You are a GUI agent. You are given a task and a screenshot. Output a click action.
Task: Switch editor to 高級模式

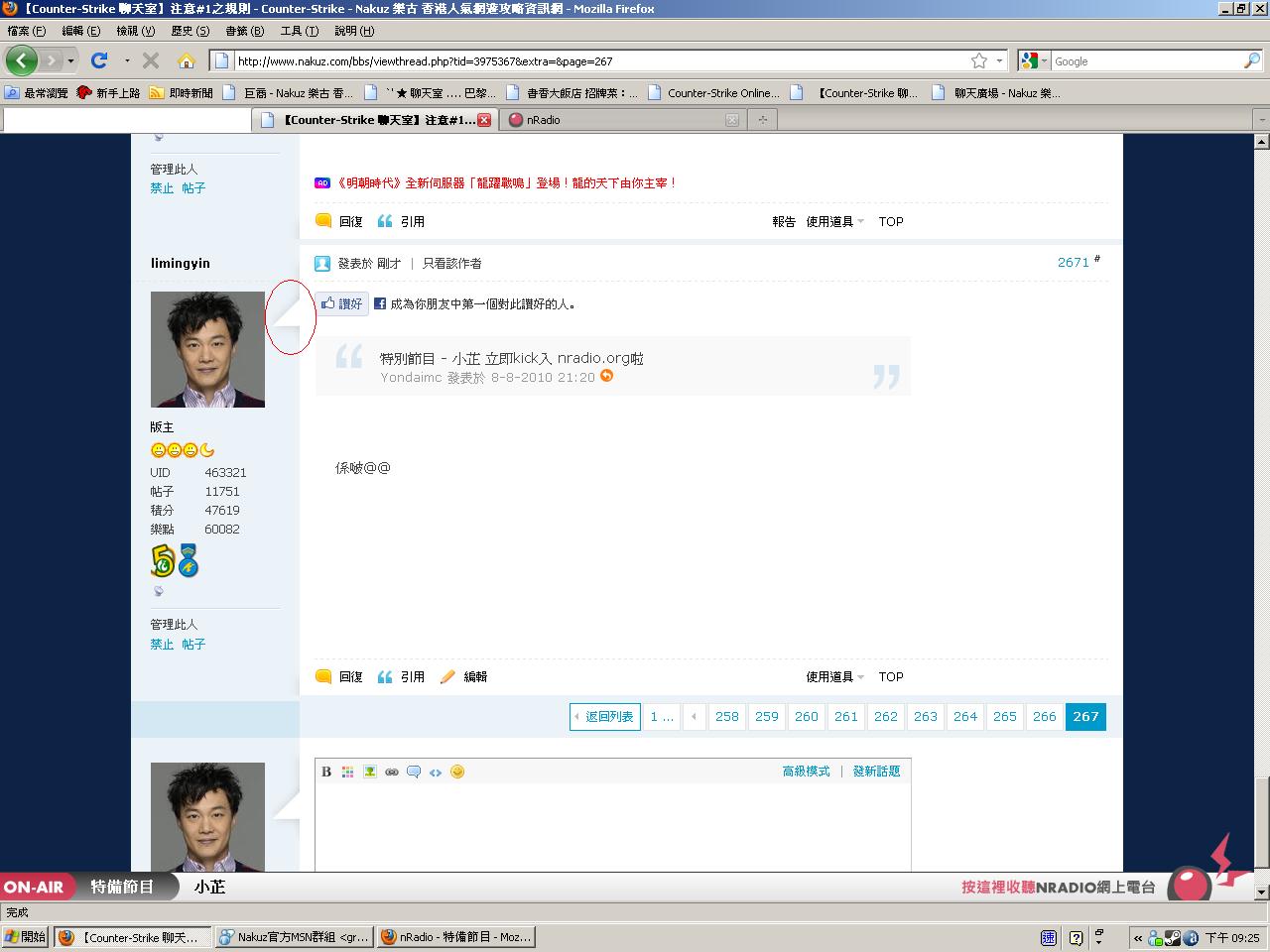click(x=806, y=771)
